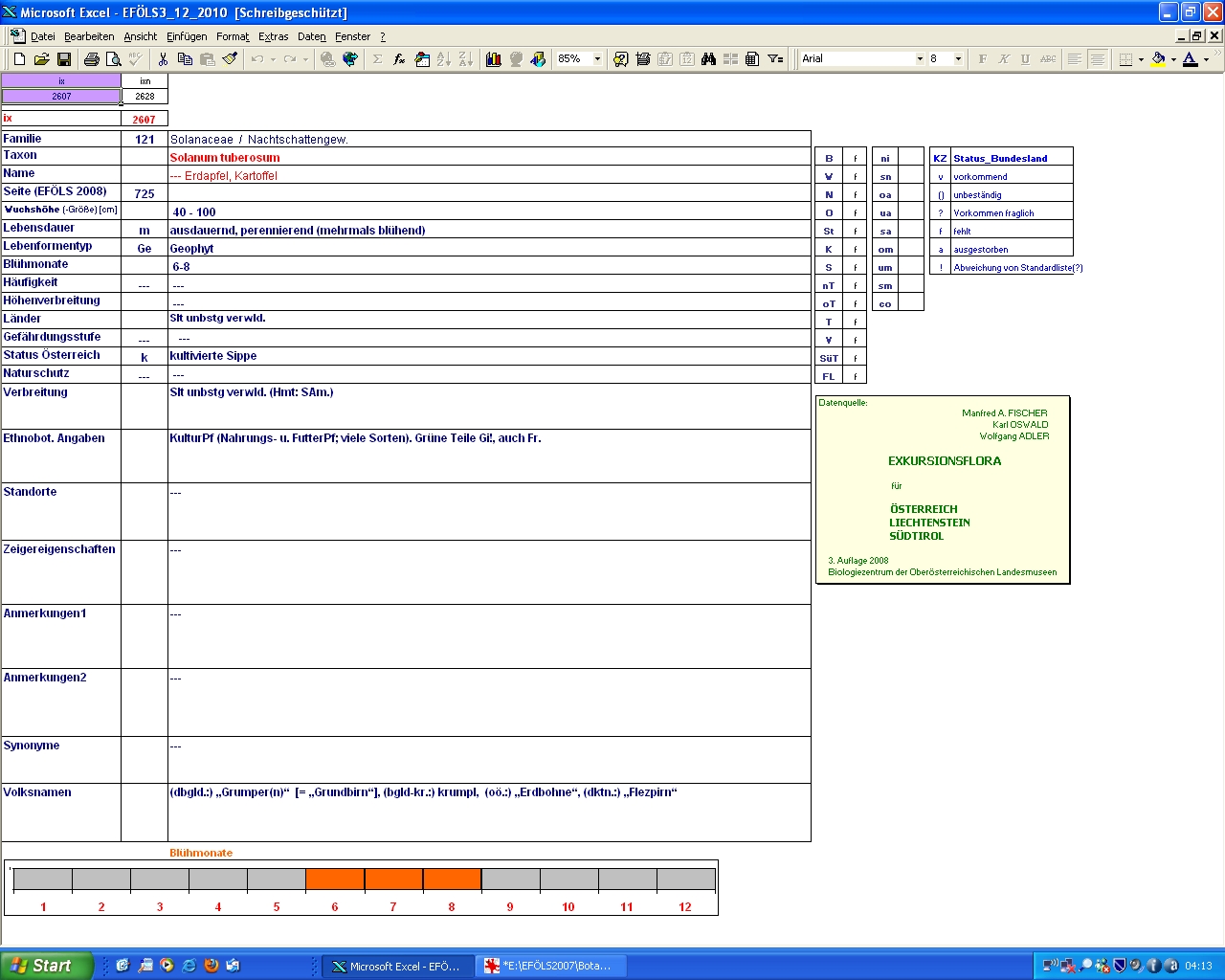Open the Fenster menu
Image resolution: width=1225 pixels, height=980 pixels.
coord(352,36)
